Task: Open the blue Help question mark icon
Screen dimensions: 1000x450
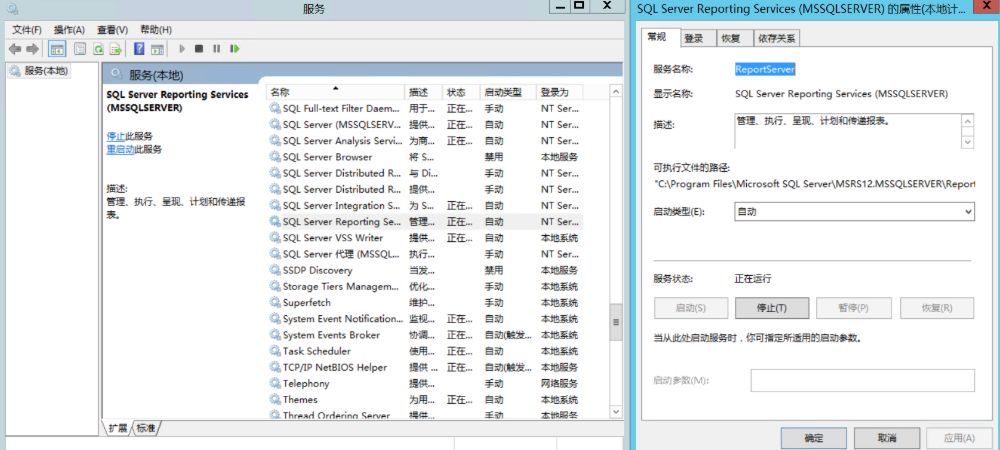Action: [x=139, y=49]
